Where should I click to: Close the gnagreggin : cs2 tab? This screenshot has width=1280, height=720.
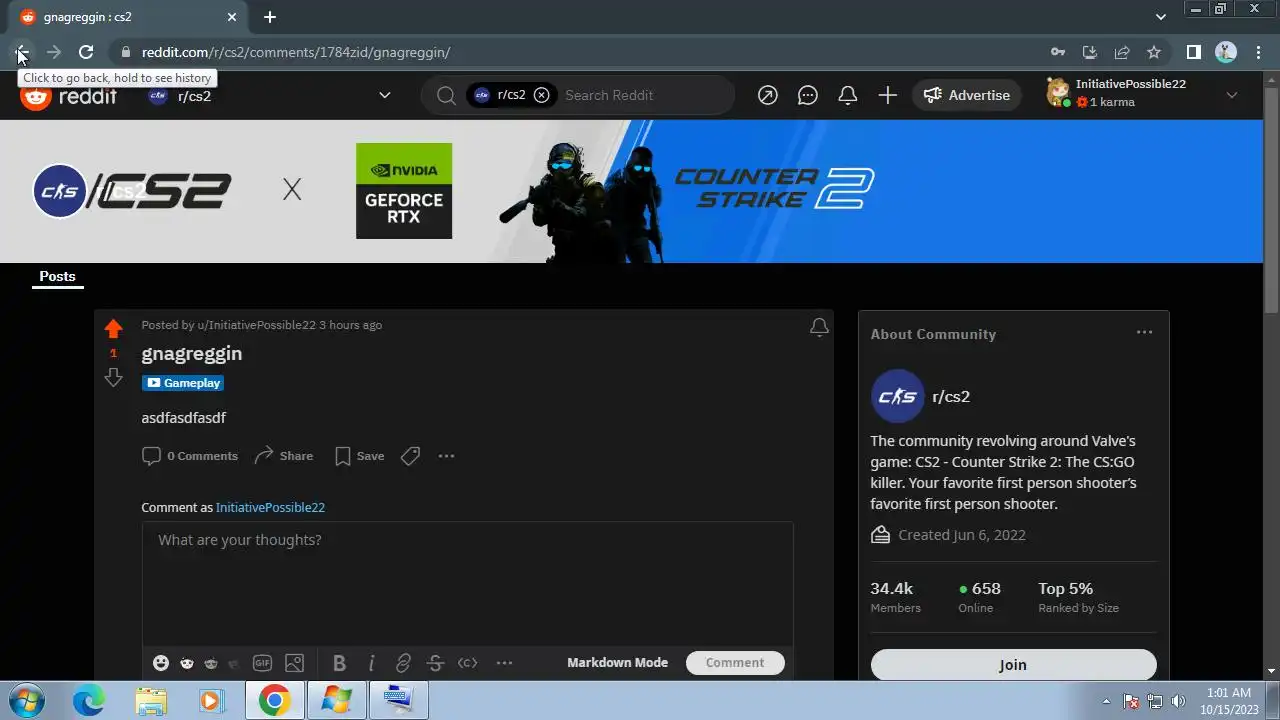coord(232,17)
